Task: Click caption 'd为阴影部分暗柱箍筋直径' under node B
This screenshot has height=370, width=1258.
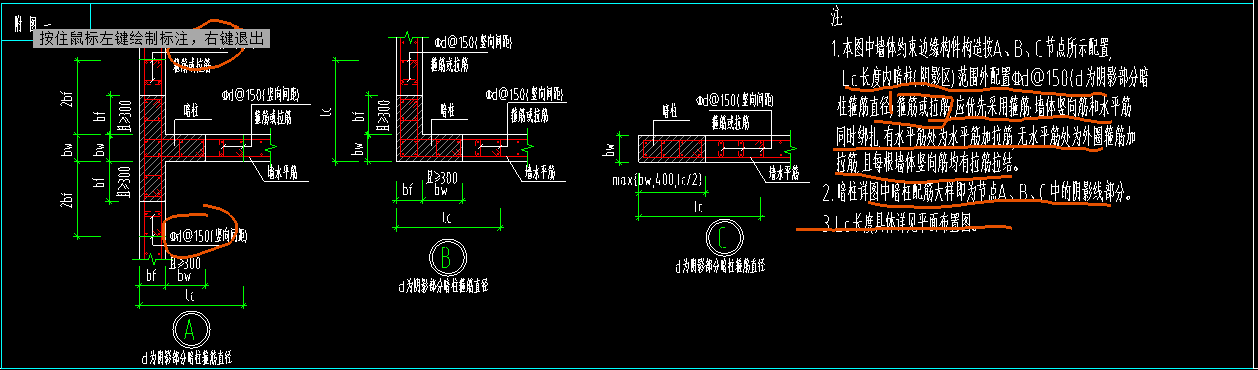Action: click(x=443, y=285)
